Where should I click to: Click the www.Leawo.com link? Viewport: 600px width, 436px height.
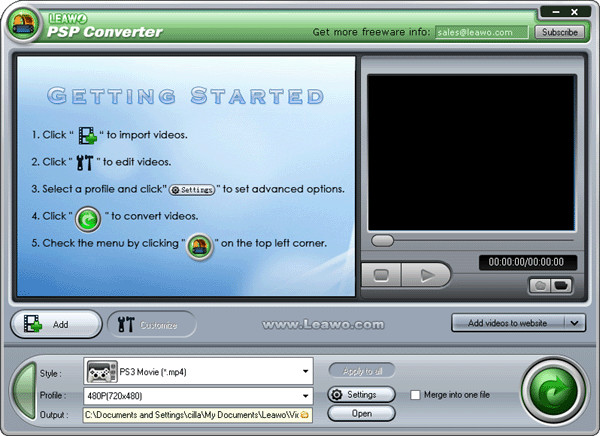323,325
